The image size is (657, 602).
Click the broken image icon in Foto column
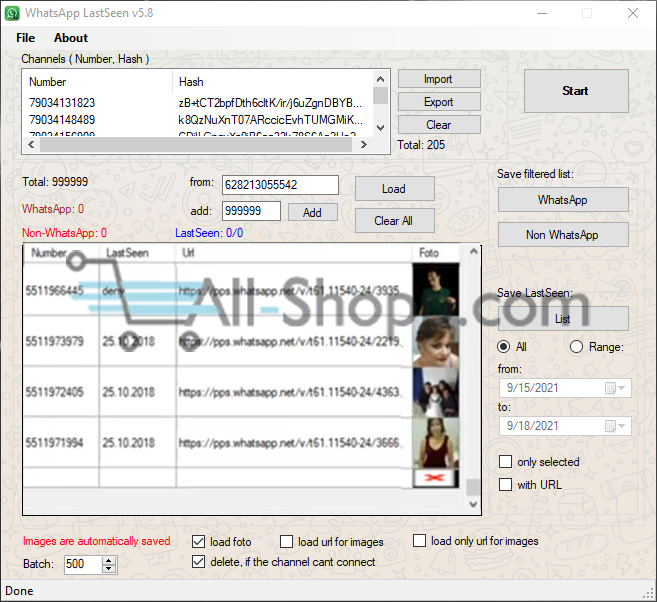point(435,479)
